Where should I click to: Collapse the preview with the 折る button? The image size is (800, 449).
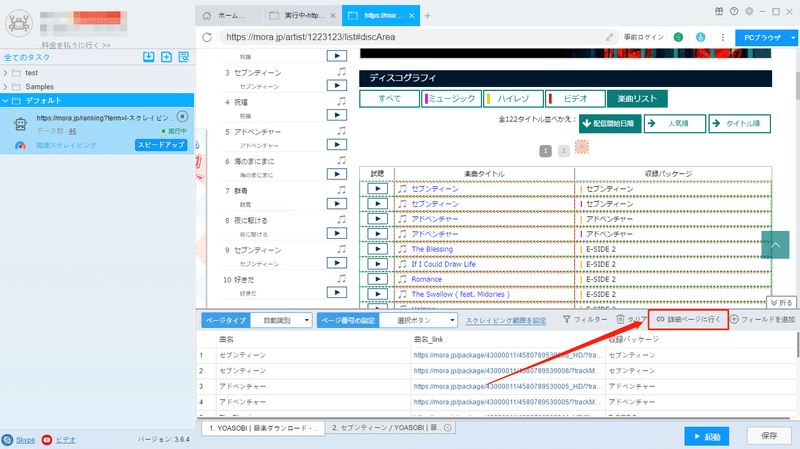click(x=782, y=303)
